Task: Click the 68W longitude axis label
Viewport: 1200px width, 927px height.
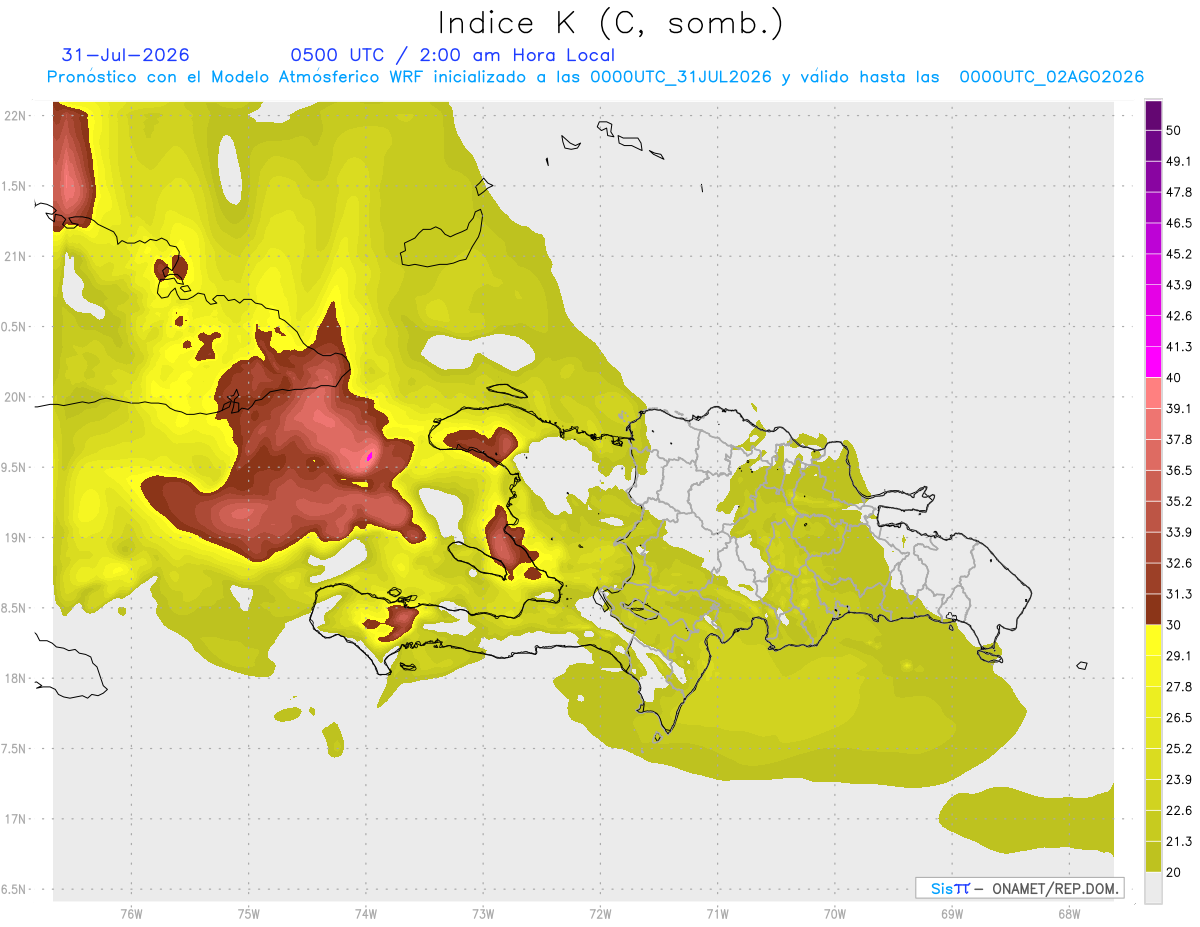Action: tap(1069, 913)
